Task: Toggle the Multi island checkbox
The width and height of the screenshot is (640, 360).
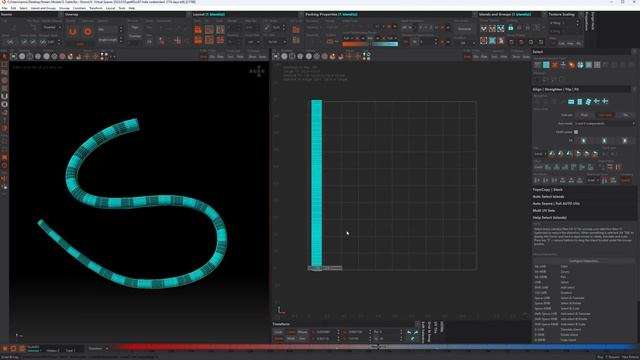Action: click(576, 132)
